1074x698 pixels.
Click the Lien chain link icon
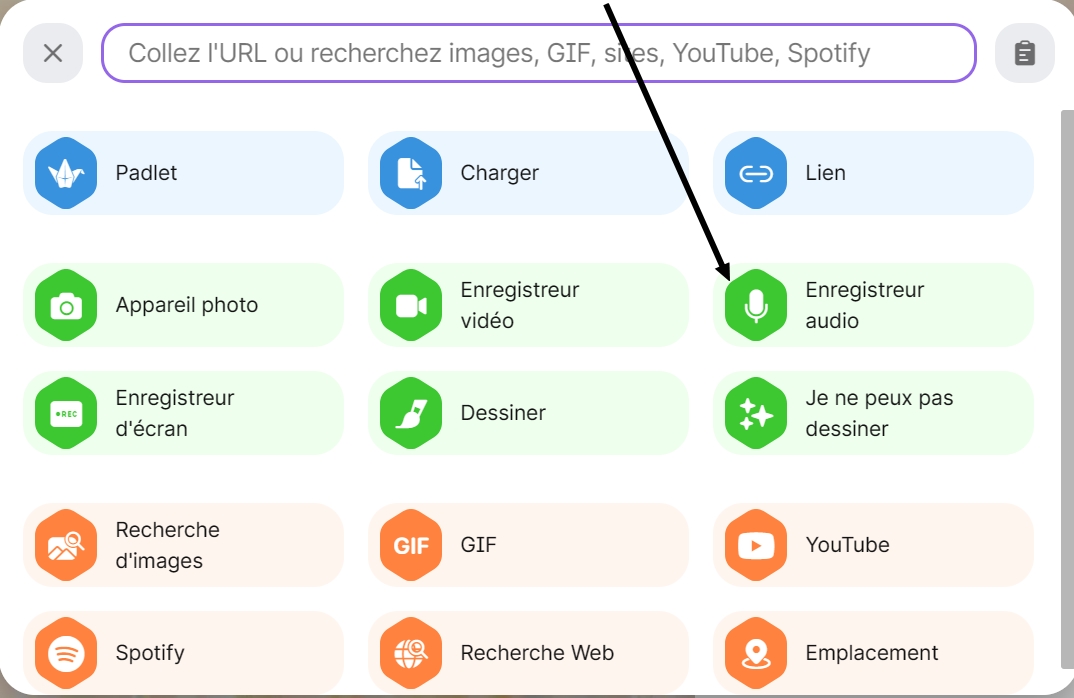click(756, 173)
